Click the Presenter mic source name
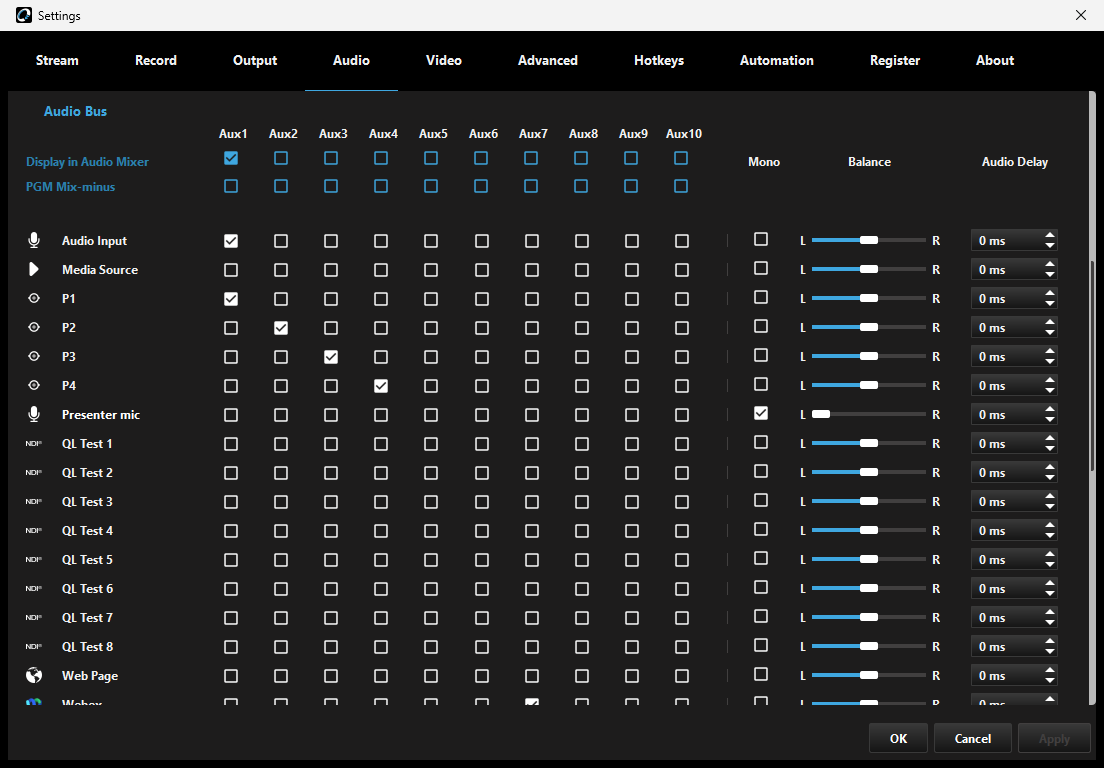 [x=101, y=415]
